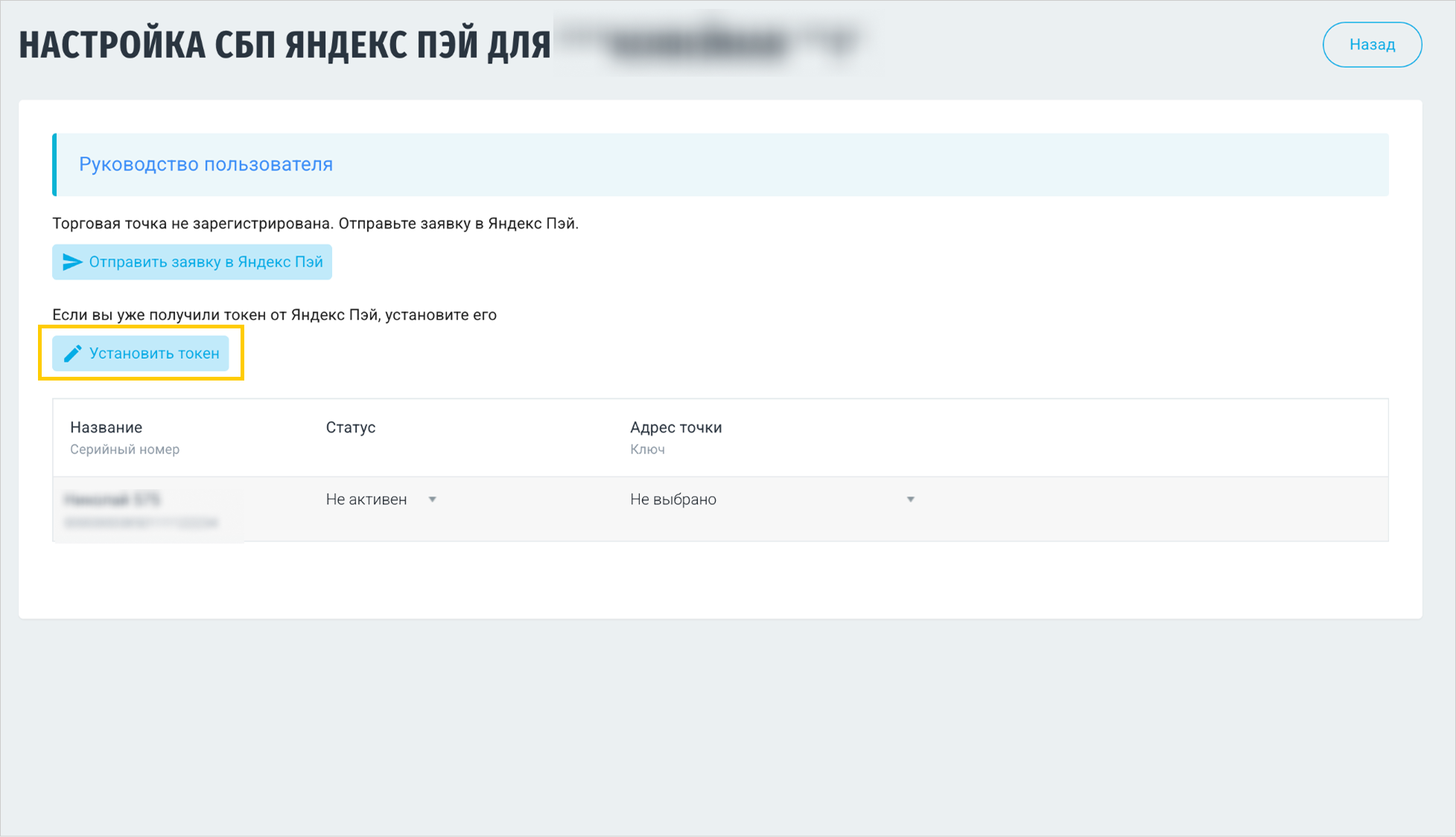Click the Установить токен button label
Screen dimensions: 1456x837
click(x=154, y=354)
